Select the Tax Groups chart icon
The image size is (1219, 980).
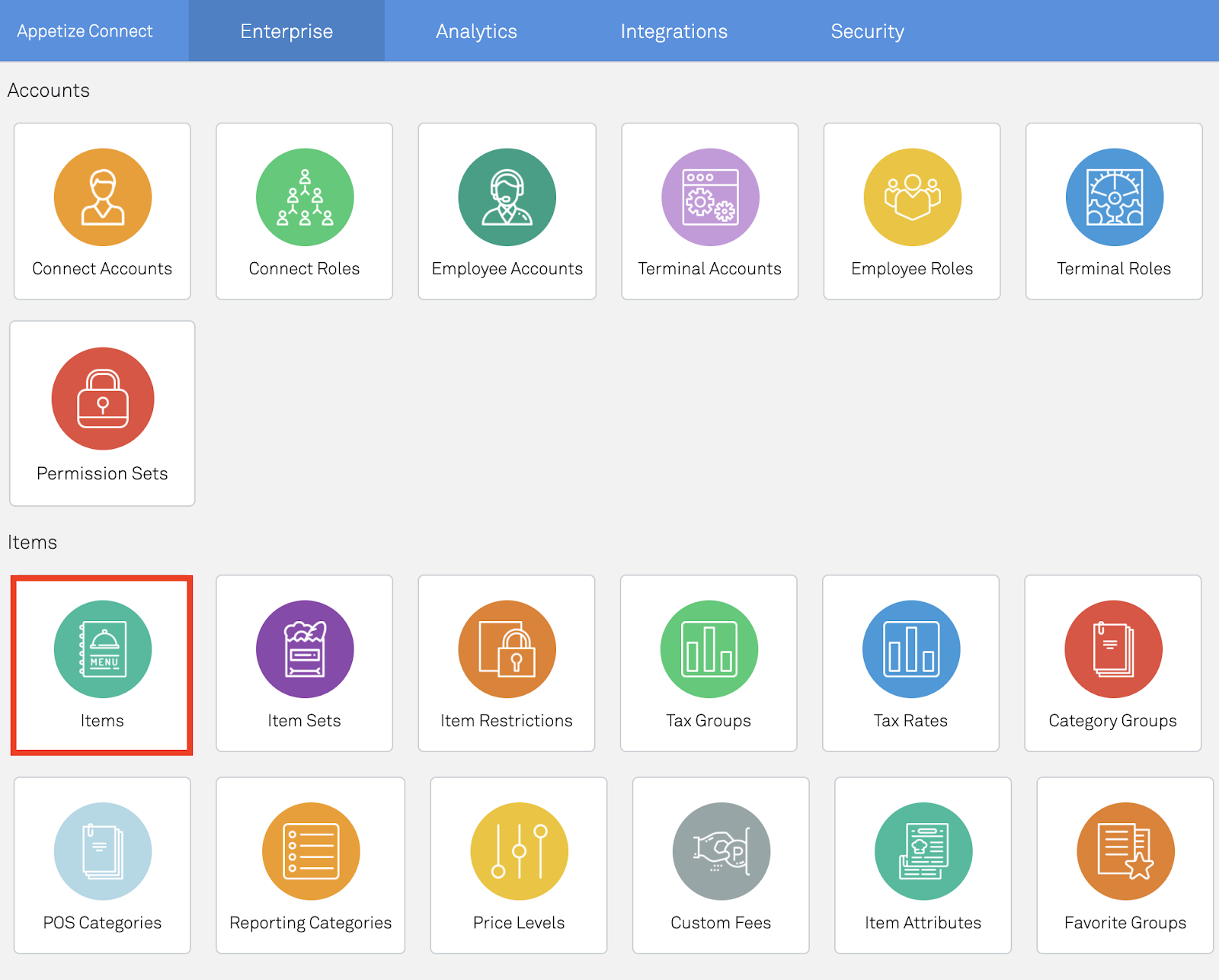[x=709, y=649]
